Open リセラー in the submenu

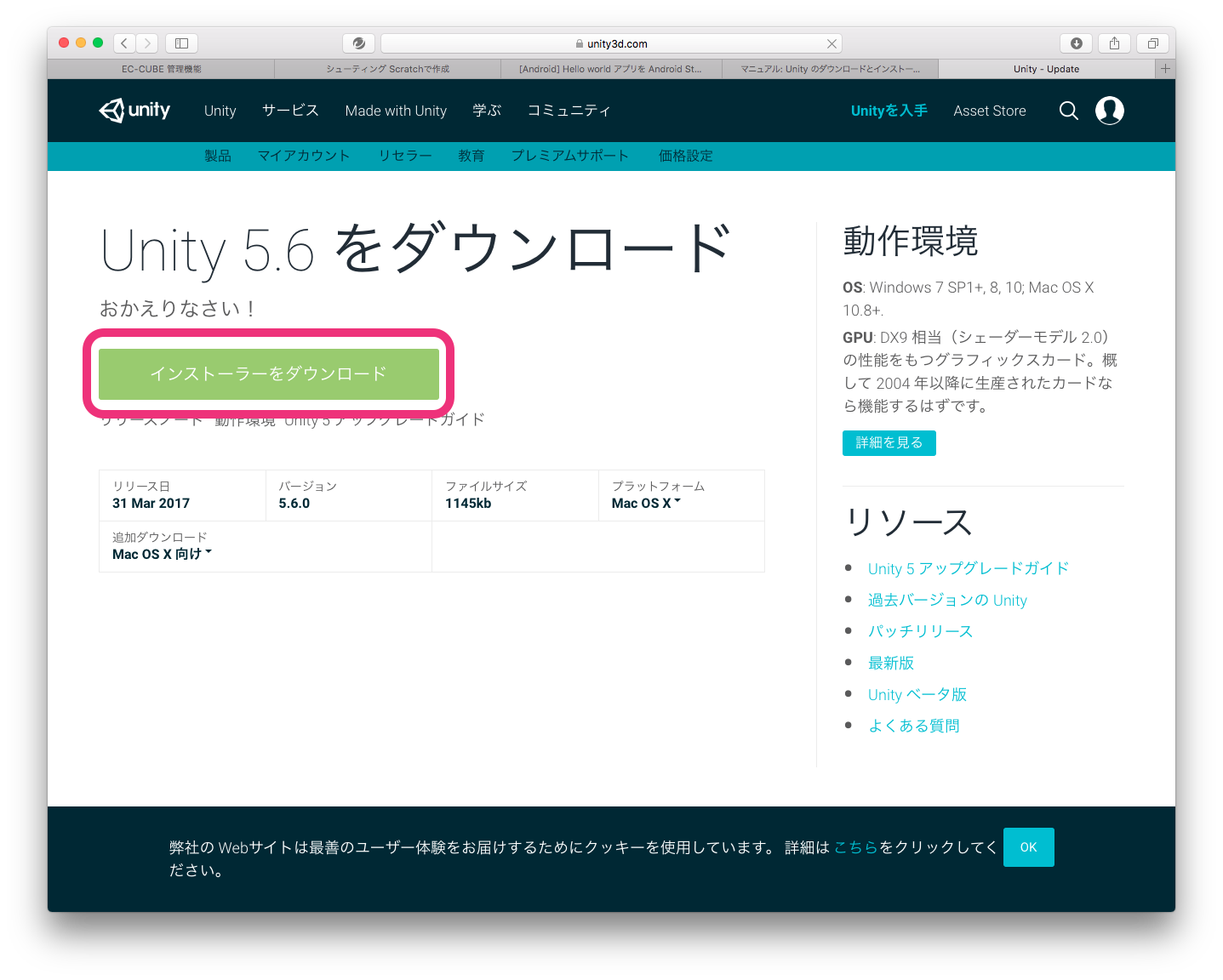pyautogui.click(x=405, y=156)
